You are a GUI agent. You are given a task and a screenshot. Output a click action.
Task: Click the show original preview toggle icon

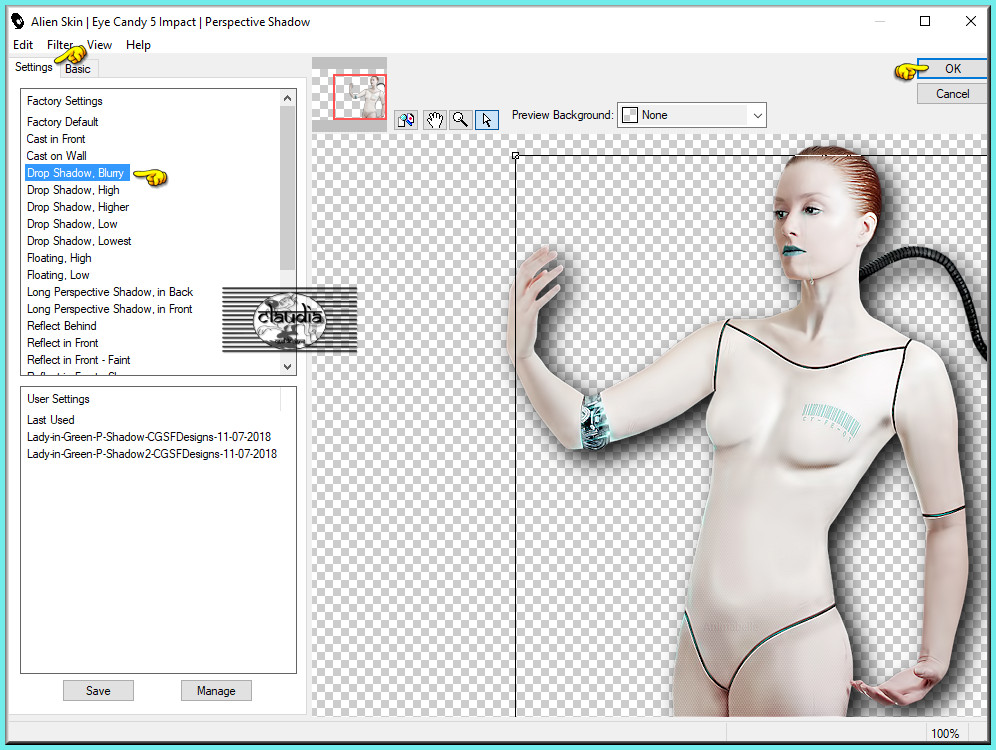[406, 119]
